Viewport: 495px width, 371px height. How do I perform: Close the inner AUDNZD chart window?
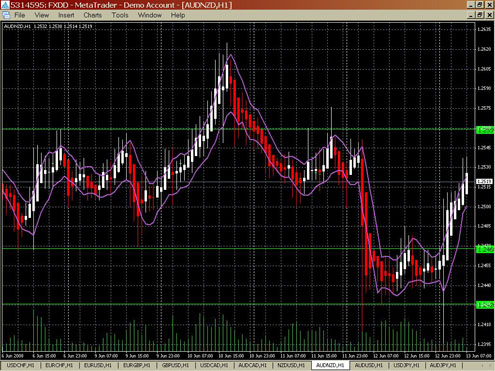(490, 15)
